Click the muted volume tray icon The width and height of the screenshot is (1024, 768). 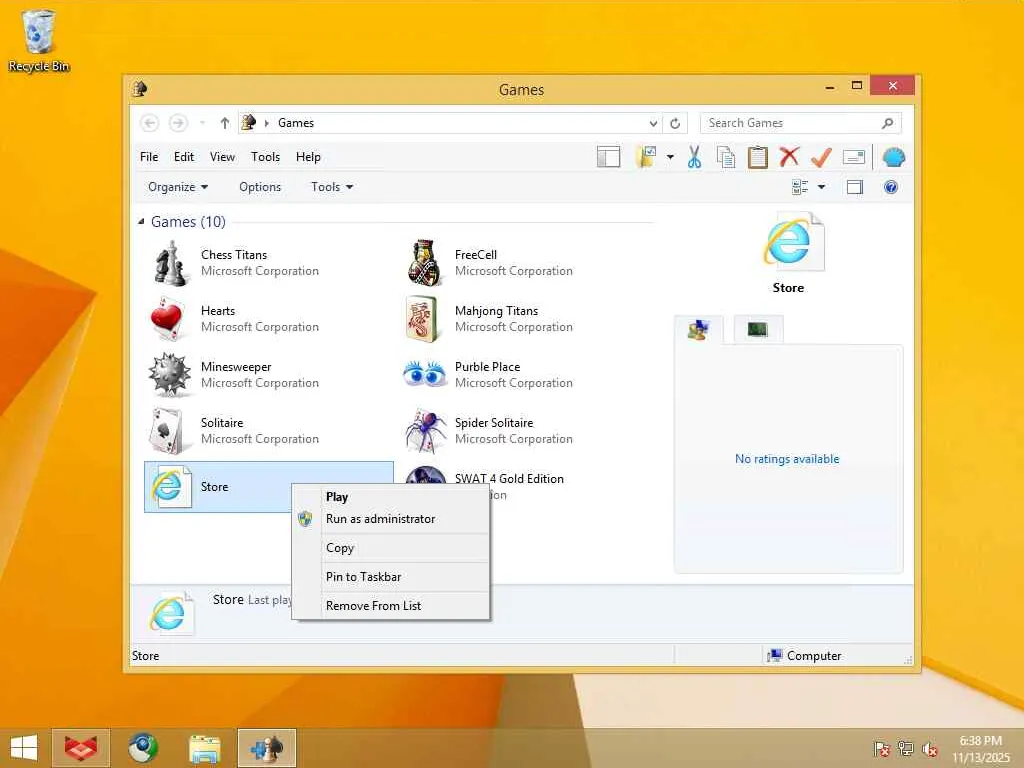[930, 749]
